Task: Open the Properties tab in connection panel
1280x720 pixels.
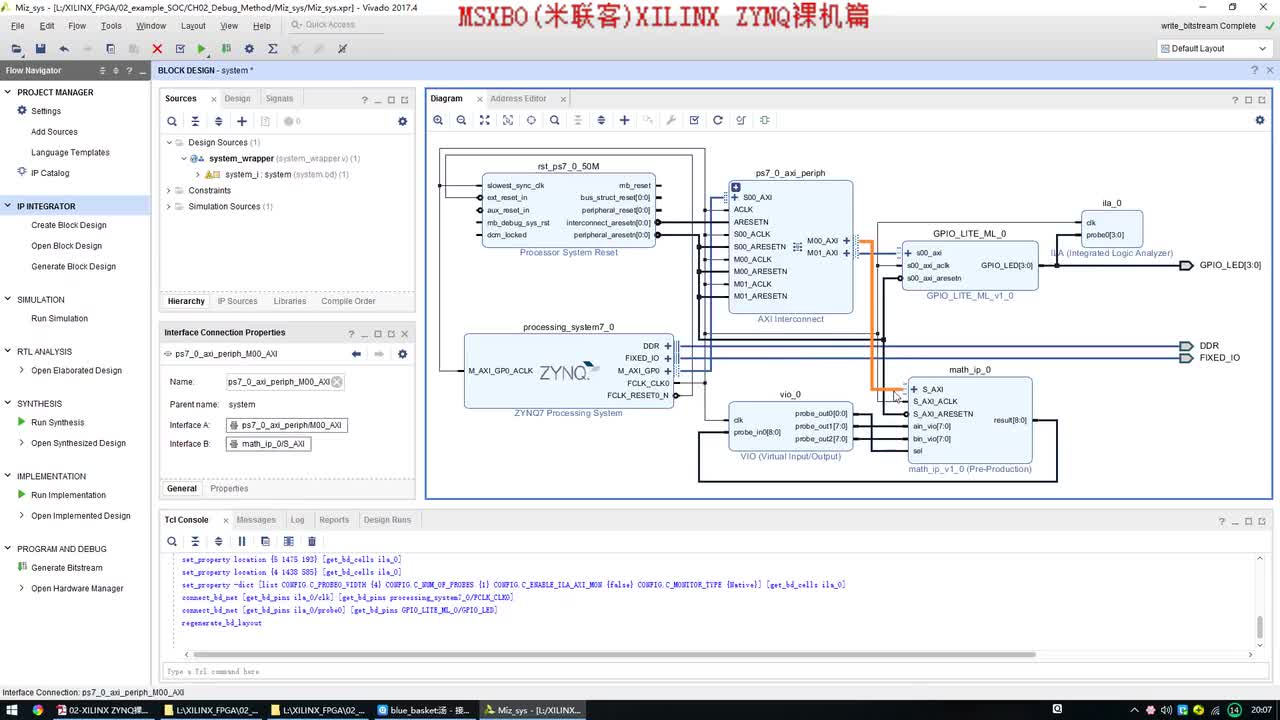Action: point(229,488)
